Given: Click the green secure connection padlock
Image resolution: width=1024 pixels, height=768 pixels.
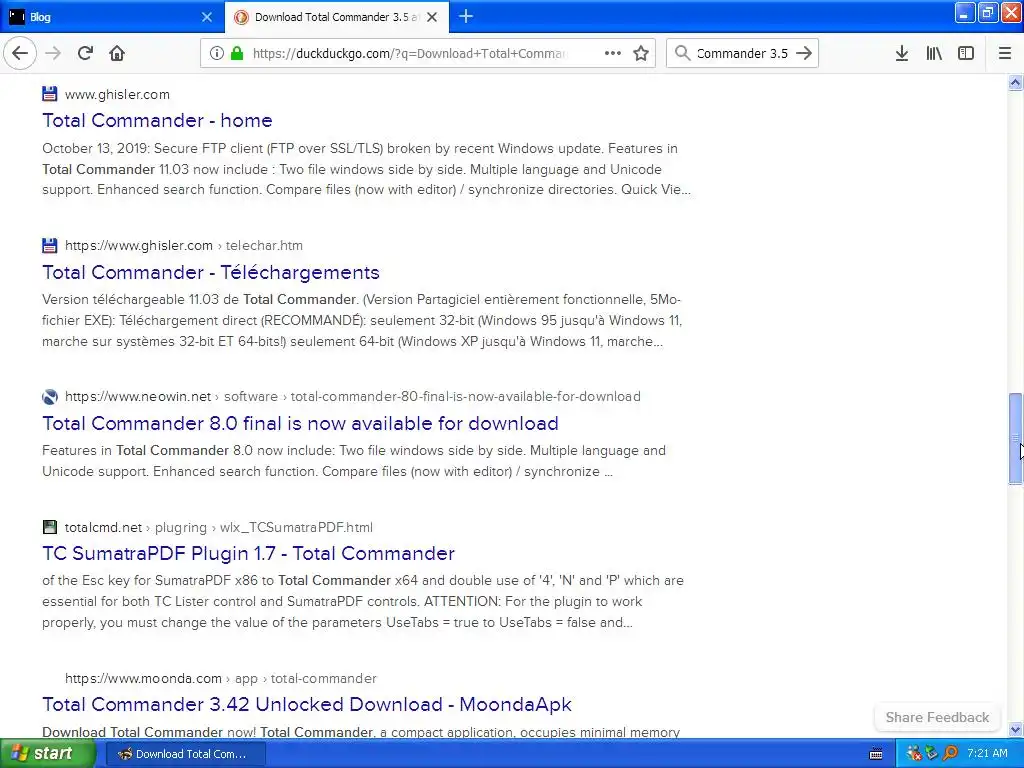Looking at the screenshot, I should (237, 53).
